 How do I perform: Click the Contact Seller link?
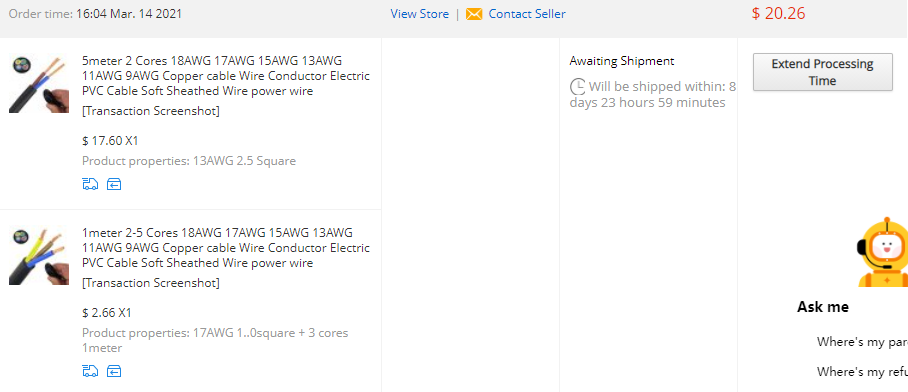pos(527,14)
